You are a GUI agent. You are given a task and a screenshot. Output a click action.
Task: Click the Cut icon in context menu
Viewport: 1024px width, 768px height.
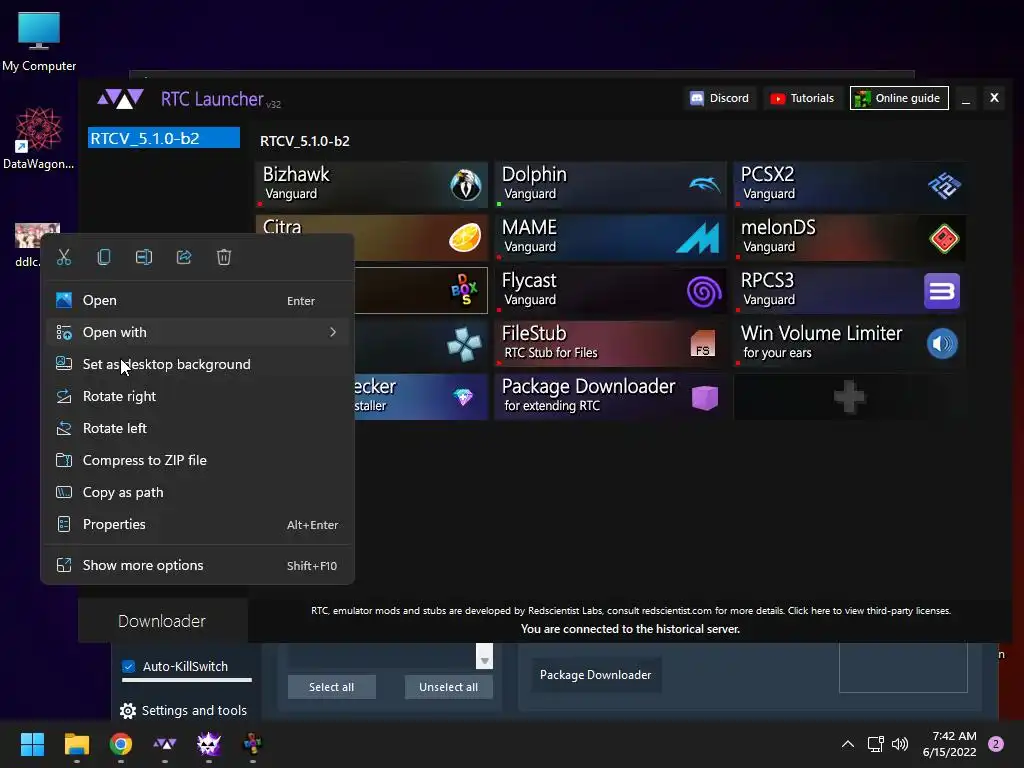tap(64, 257)
